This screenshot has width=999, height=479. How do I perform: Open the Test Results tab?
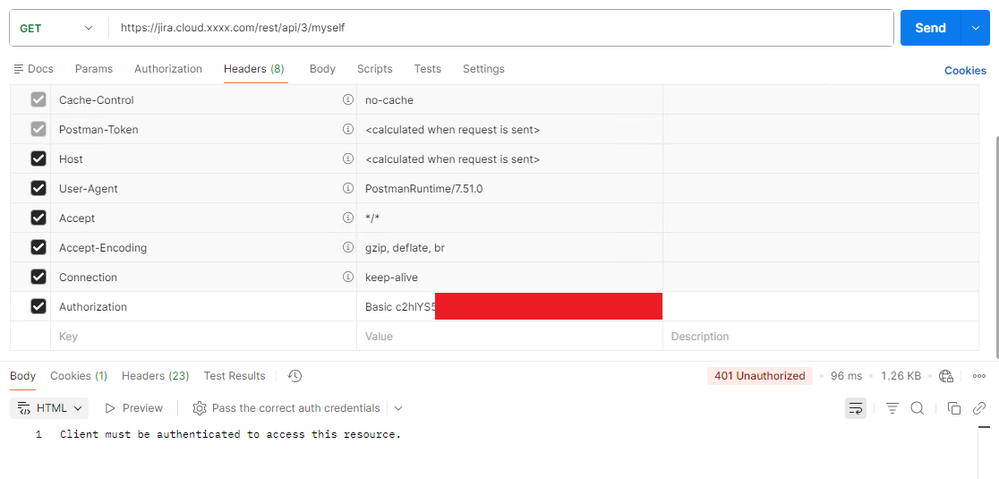point(234,376)
